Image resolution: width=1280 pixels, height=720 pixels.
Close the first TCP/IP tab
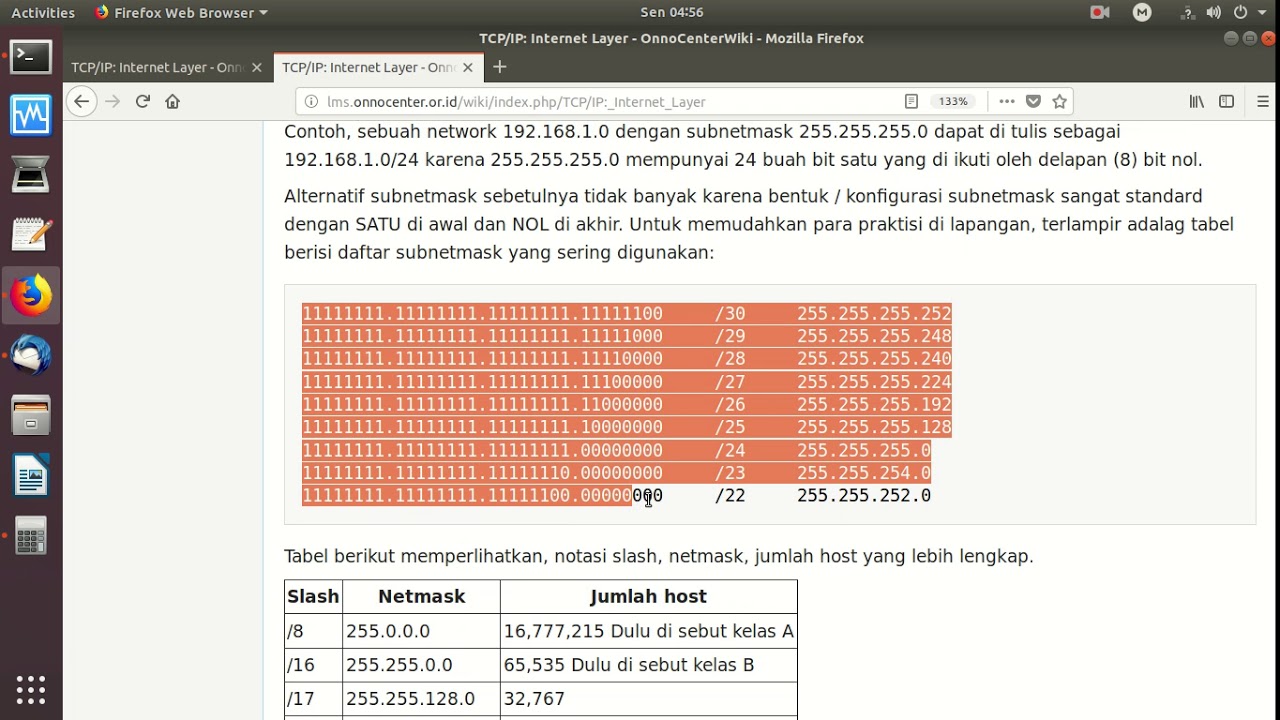pos(257,67)
